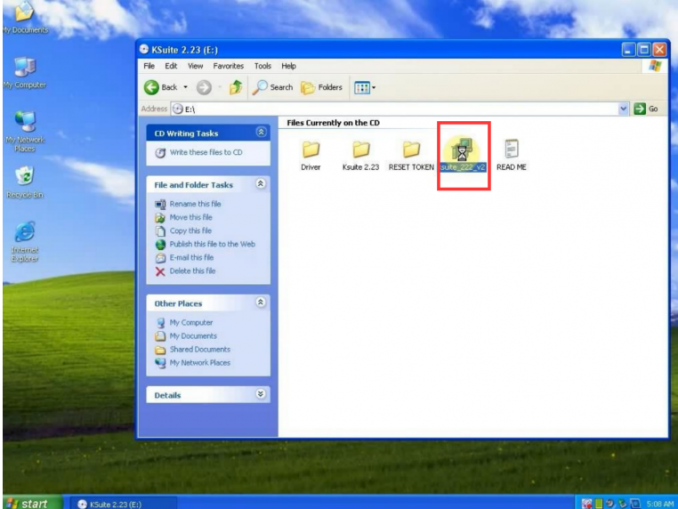The image size is (678, 509).
Task: Open the Ksuite 2.23 folder
Action: tap(360, 151)
